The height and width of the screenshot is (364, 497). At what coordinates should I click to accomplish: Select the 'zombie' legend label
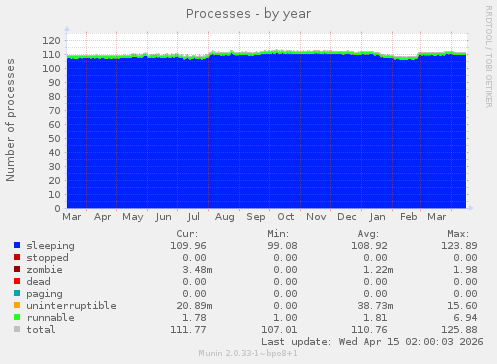pos(45,270)
